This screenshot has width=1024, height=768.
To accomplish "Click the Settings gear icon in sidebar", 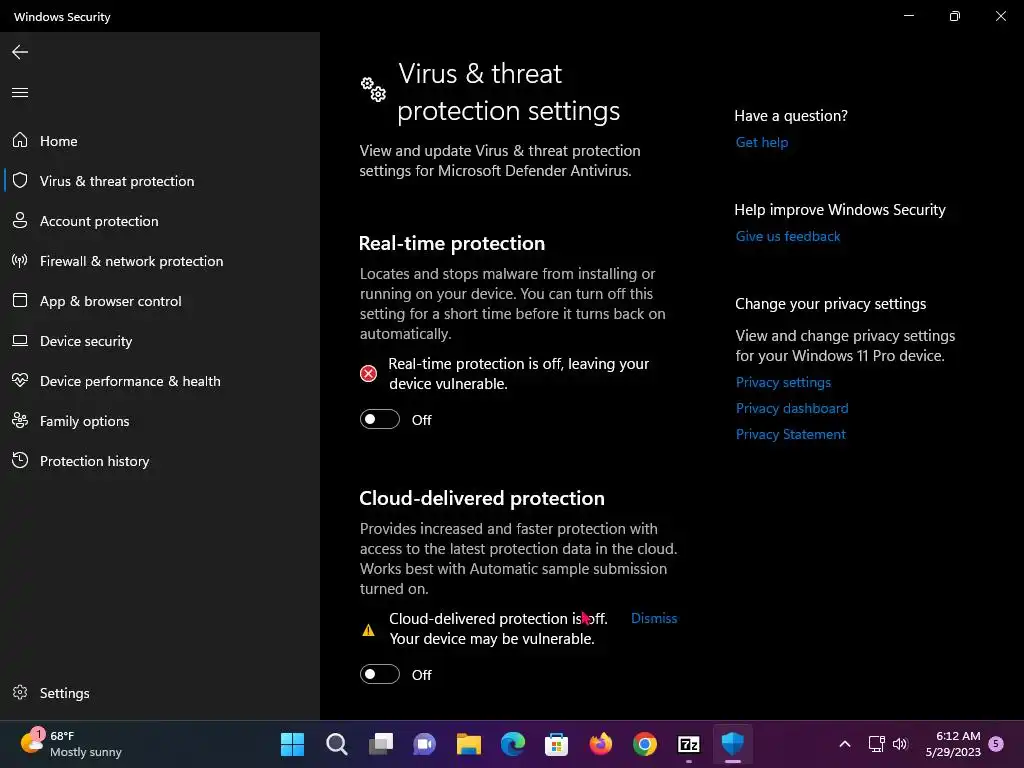I will click(x=20, y=692).
